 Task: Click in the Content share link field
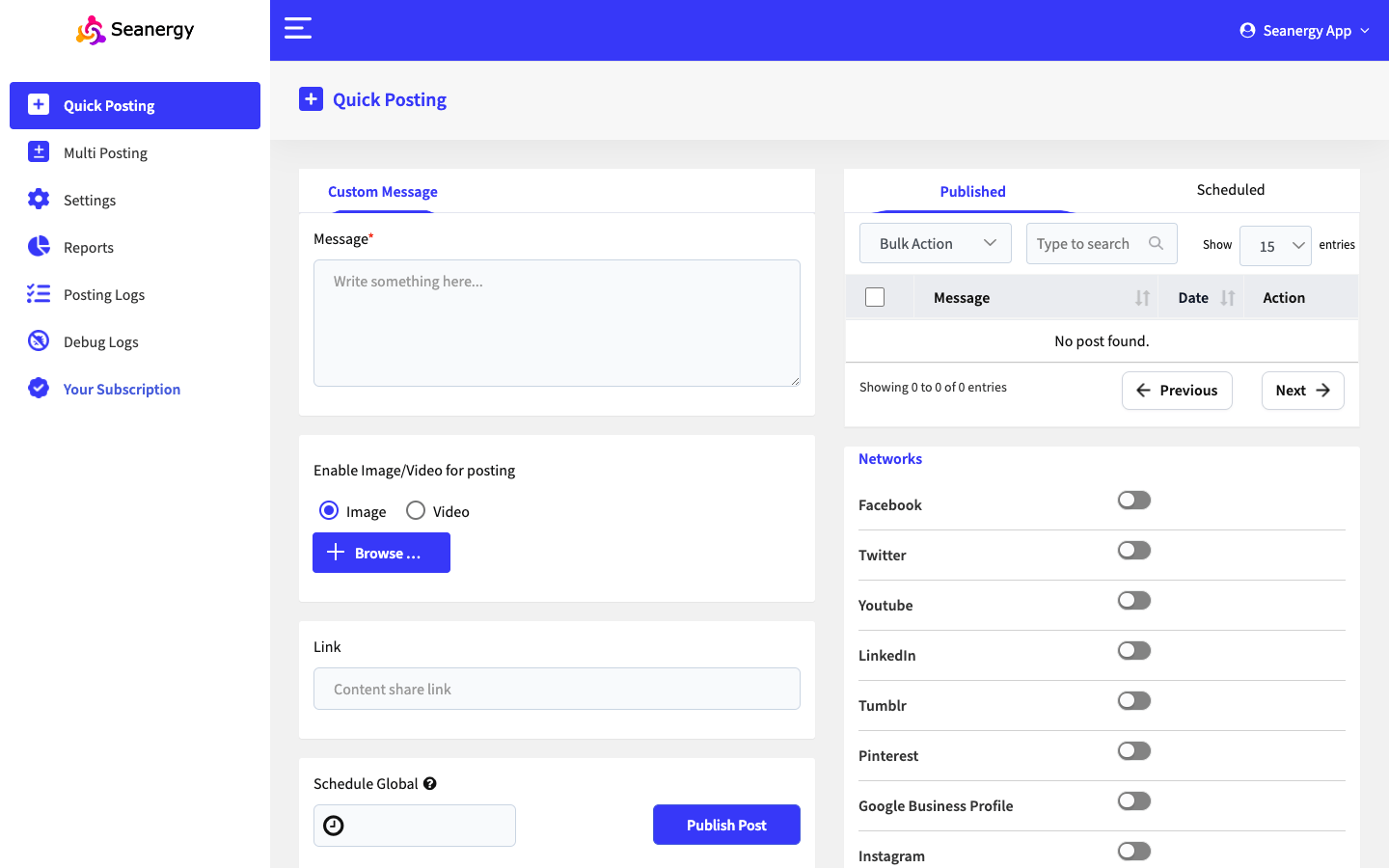pos(557,689)
